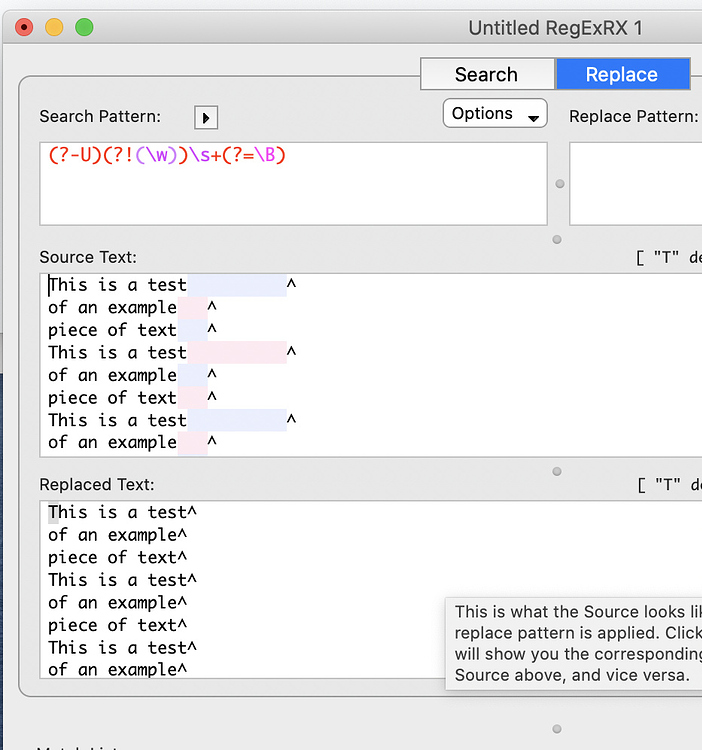The height and width of the screenshot is (750, 702).
Task: Minimize the window with the yellow button
Action: tap(54, 27)
